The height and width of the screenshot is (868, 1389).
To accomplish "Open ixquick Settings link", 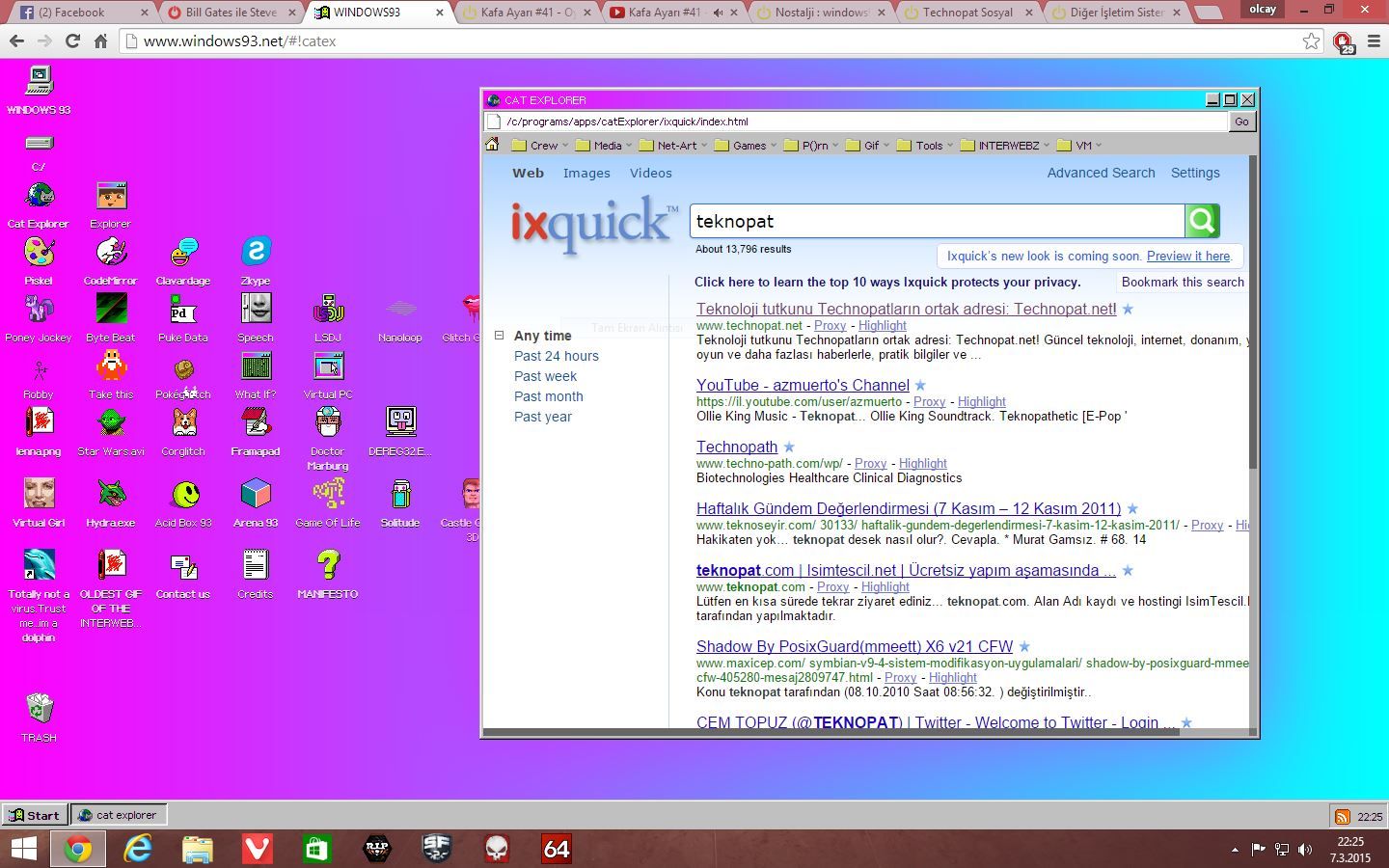I will [x=1195, y=174].
